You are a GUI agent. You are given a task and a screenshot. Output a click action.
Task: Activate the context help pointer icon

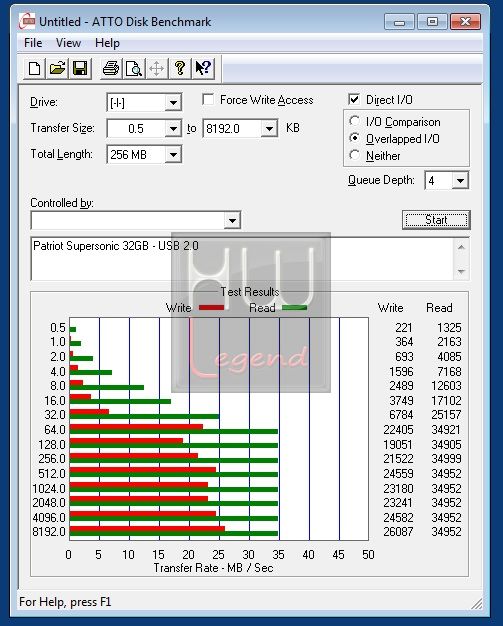click(203, 69)
